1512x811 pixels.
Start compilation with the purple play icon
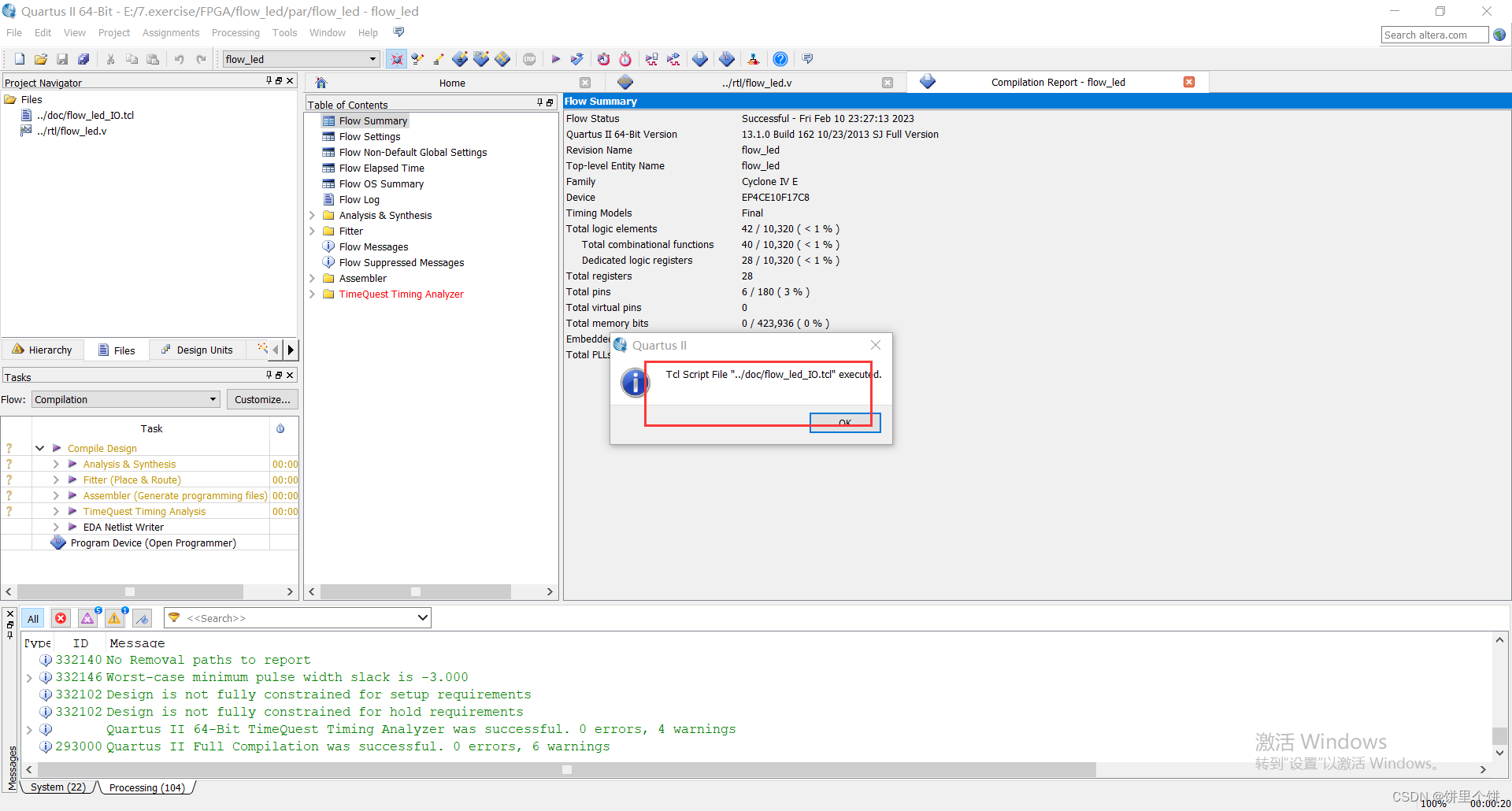point(556,59)
